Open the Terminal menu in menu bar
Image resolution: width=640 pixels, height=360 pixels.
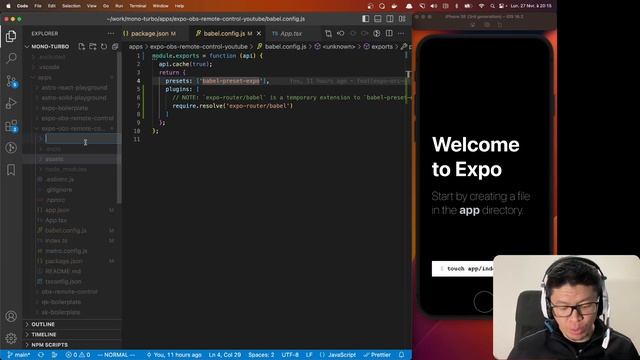click(138, 6)
